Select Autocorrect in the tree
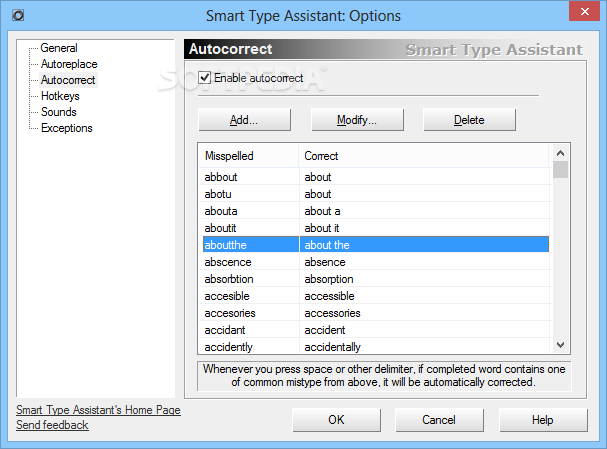This screenshot has height=449, width=607. 68,80
